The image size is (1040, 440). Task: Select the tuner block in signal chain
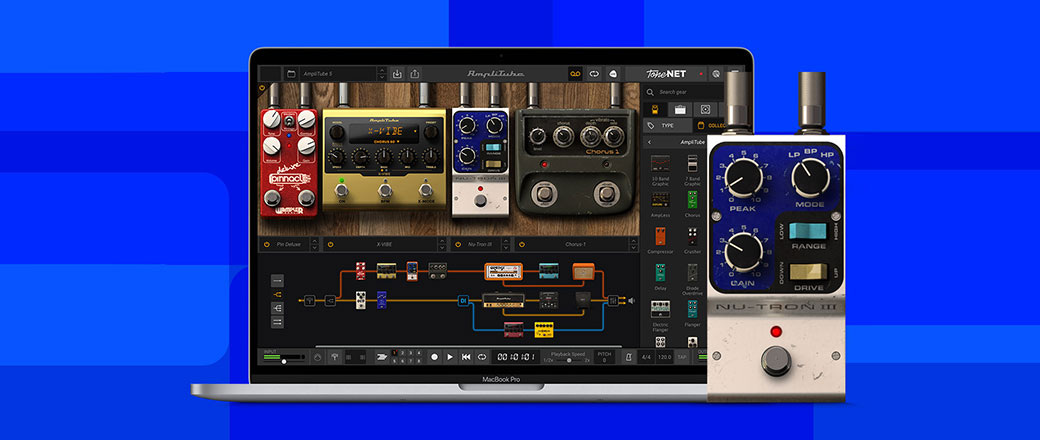(309, 301)
